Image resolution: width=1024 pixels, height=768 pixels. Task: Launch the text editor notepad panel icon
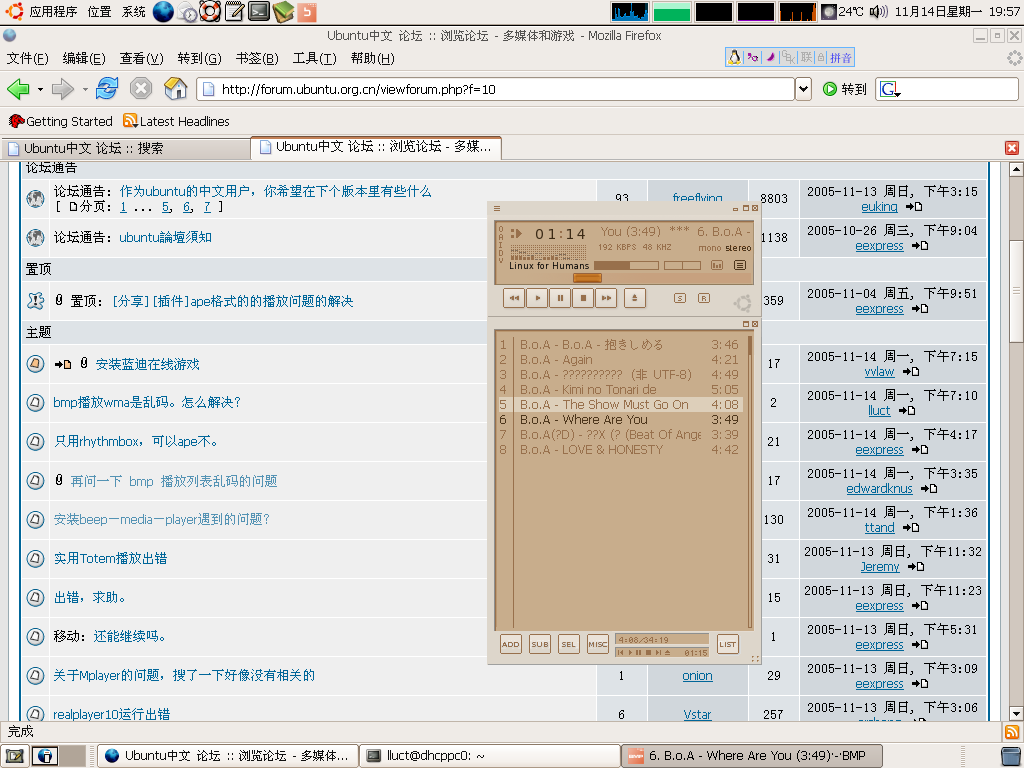click(x=234, y=11)
